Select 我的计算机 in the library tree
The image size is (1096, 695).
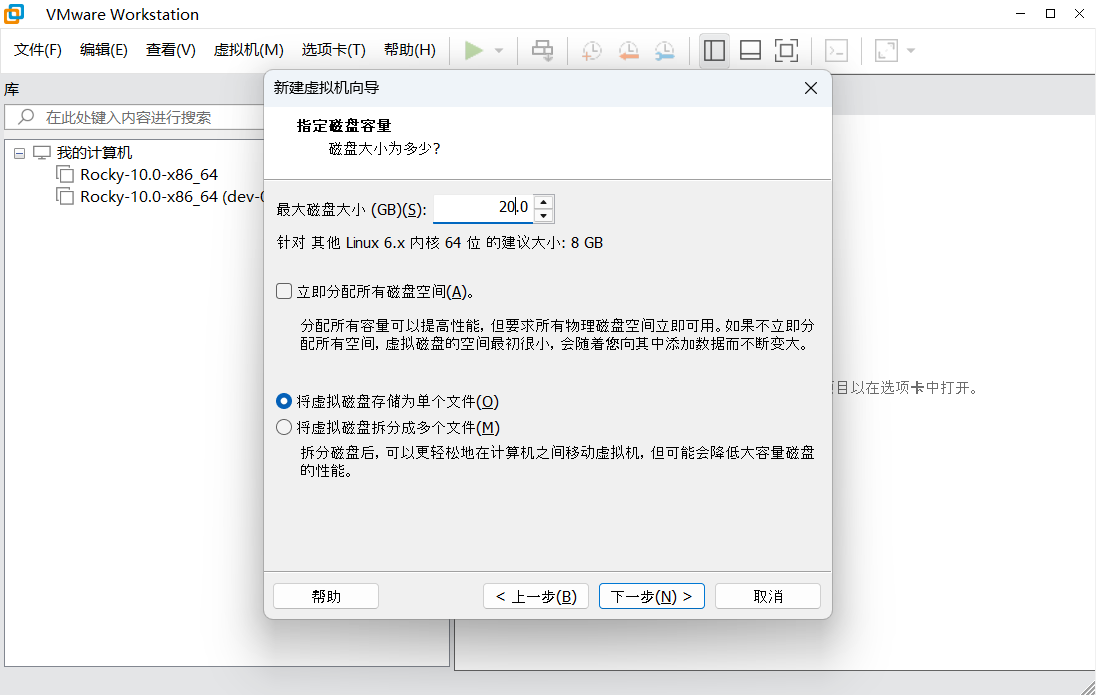[x=94, y=152]
